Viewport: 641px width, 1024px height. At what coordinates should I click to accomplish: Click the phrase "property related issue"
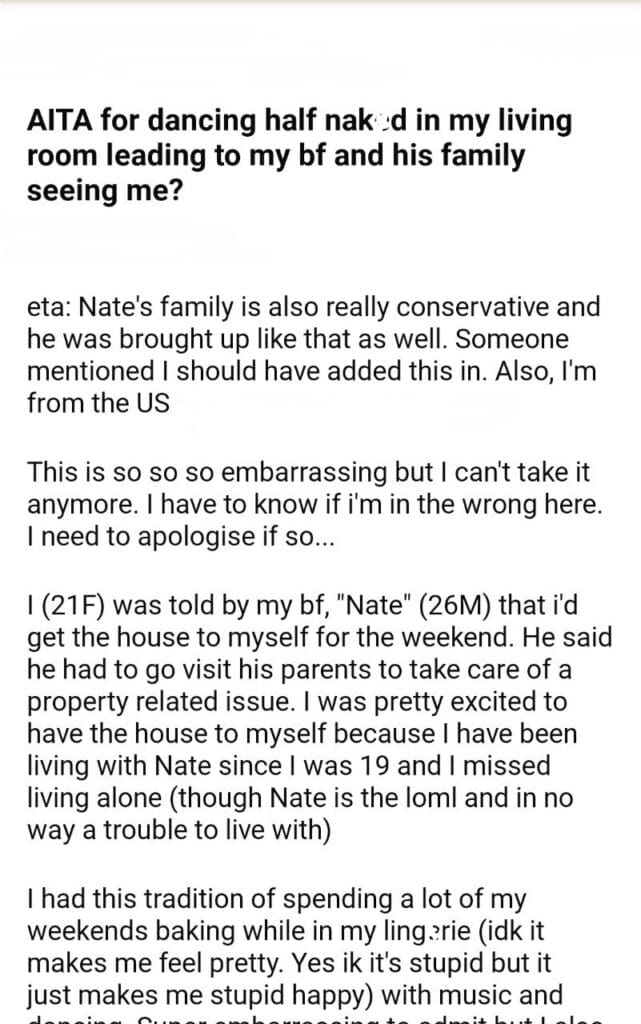(x=131, y=699)
